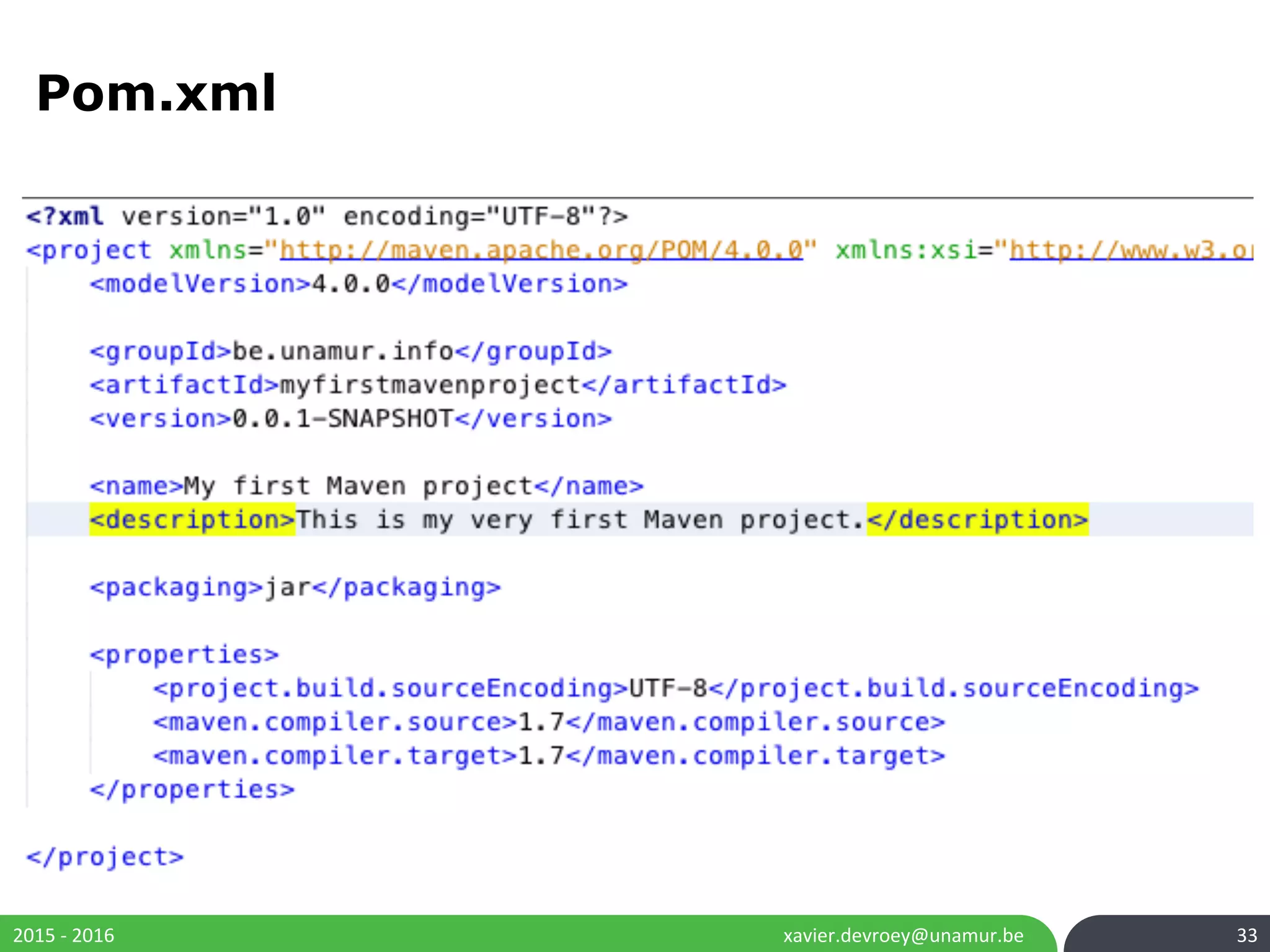1270x952 pixels.
Task: Click the closing properties tag
Action: [x=192, y=790]
